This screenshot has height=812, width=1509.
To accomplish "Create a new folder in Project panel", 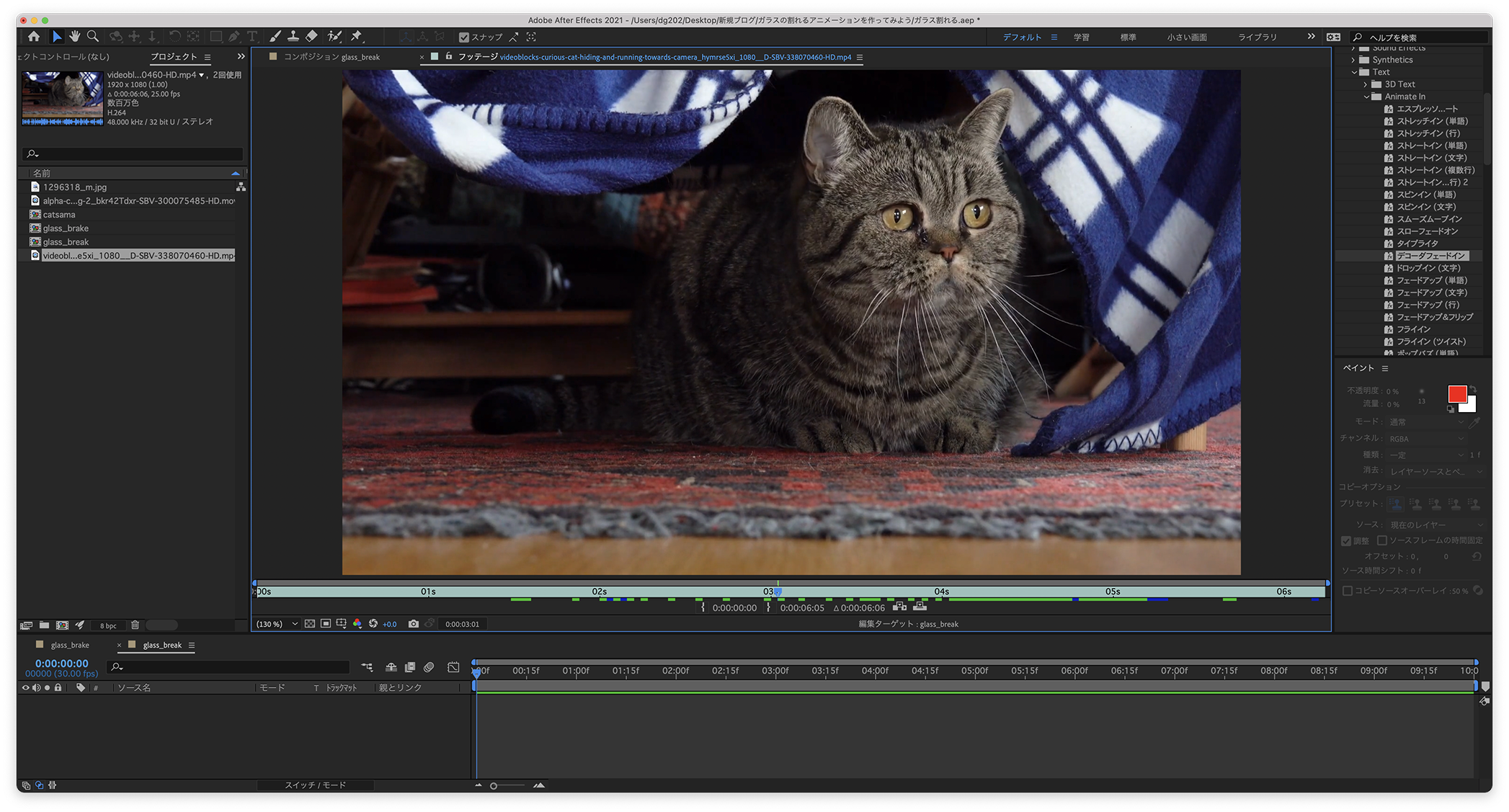I will click(44, 625).
